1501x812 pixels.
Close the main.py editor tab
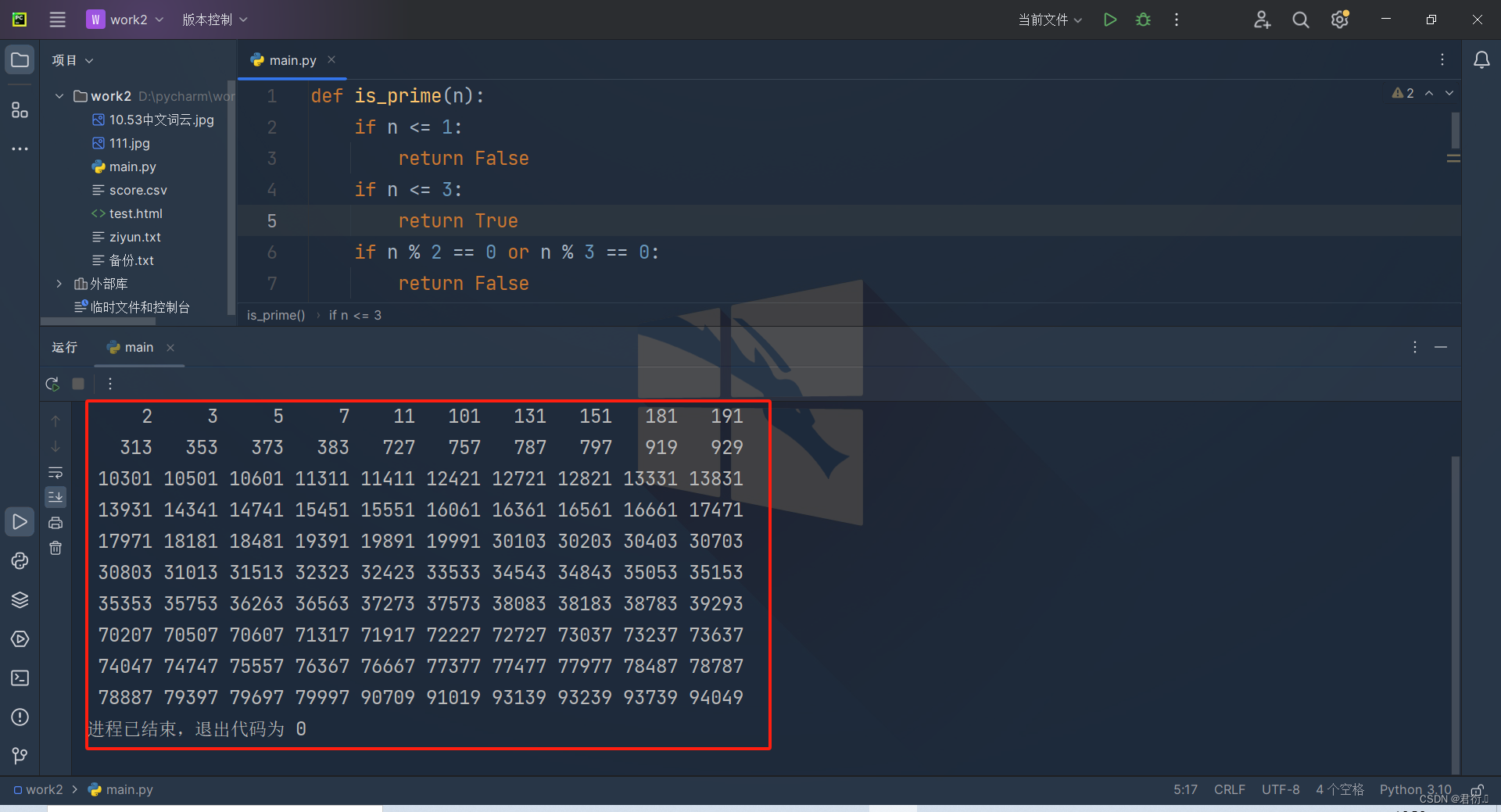[x=331, y=59]
